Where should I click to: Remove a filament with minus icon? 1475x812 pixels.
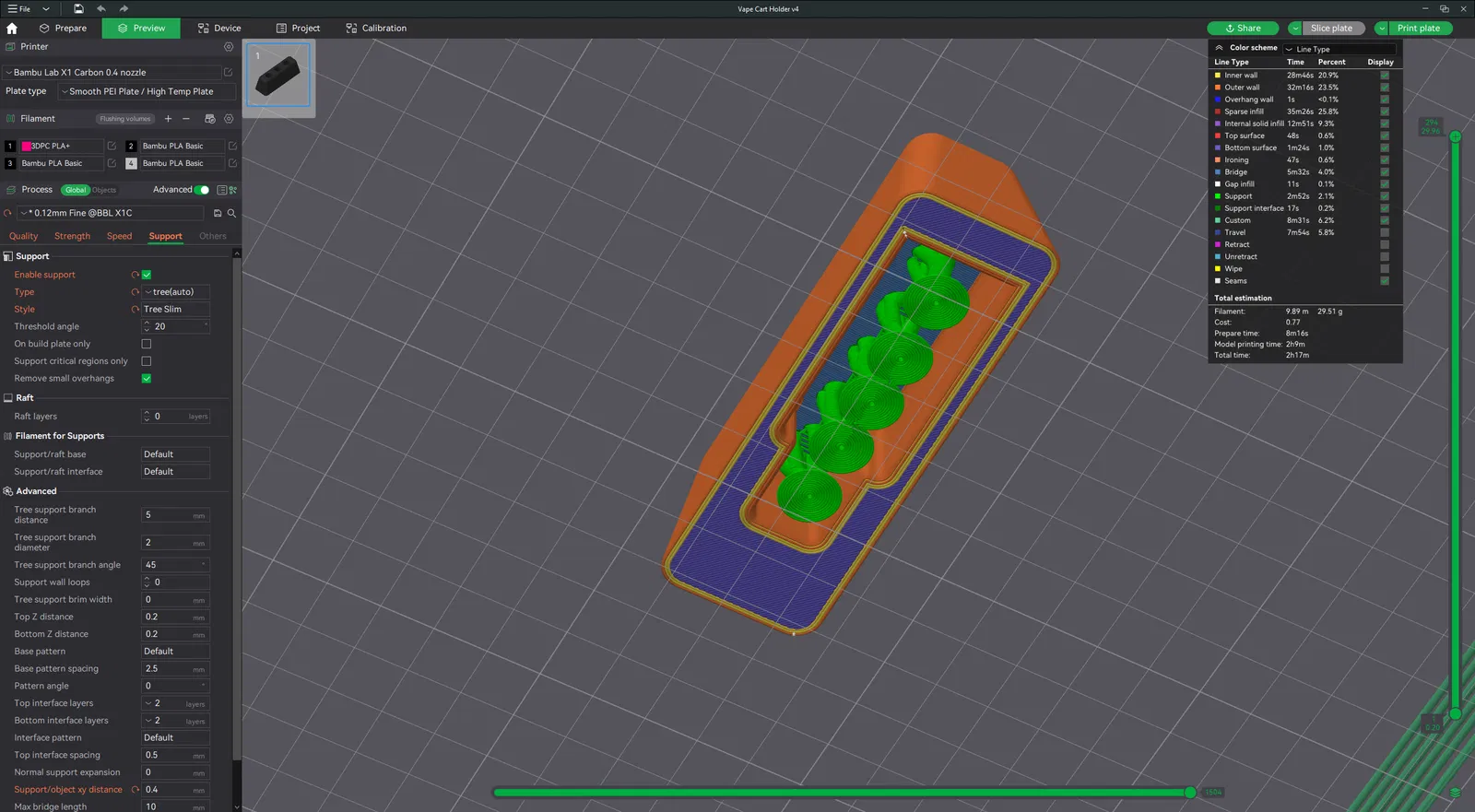[186, 119]
